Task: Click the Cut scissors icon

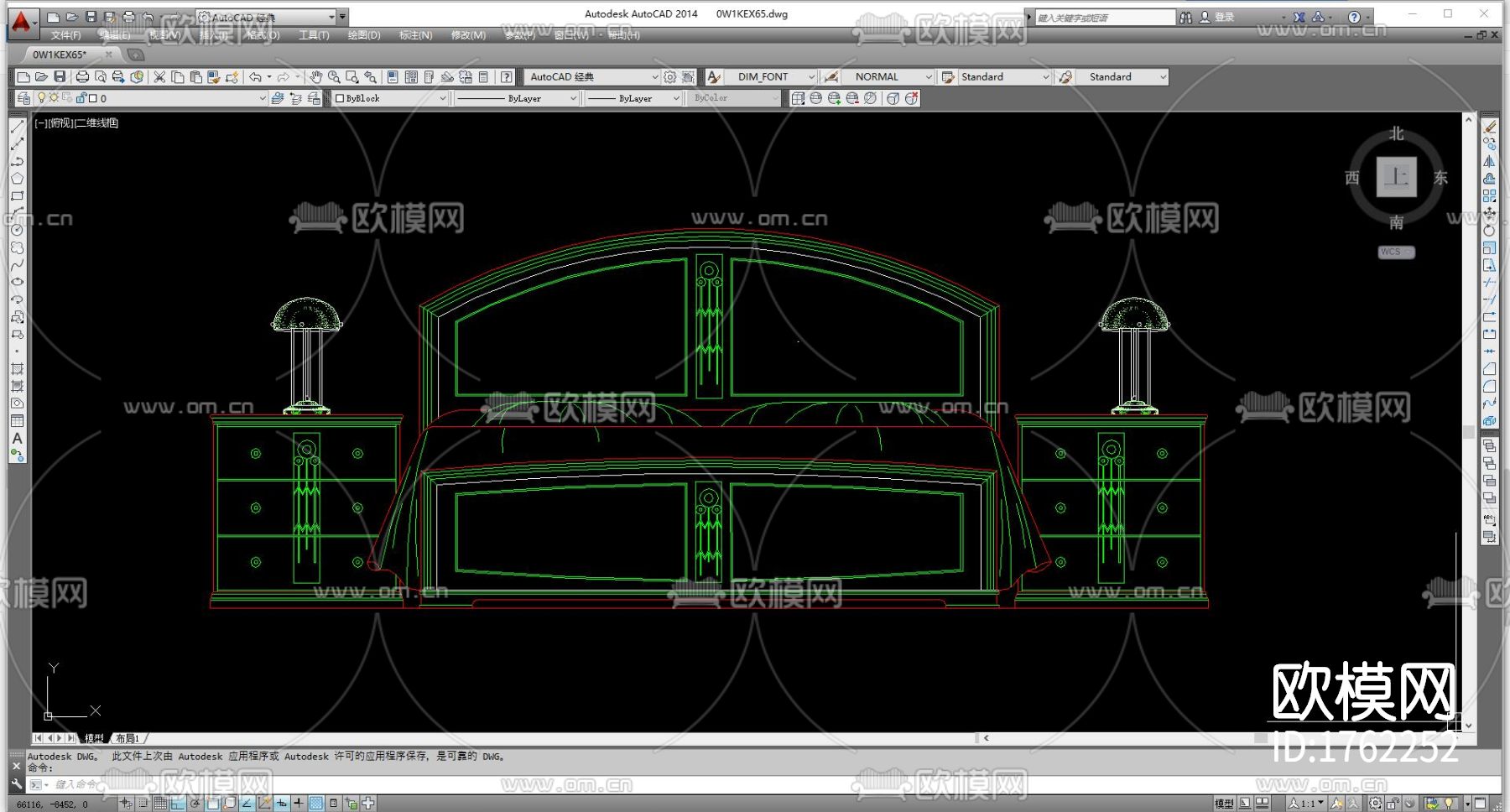Action: coord(159,77)
